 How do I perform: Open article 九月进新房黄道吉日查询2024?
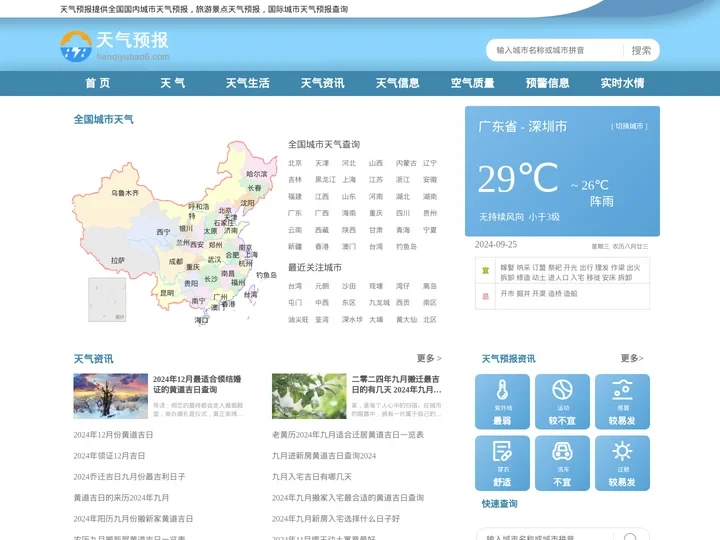[324, 456]
